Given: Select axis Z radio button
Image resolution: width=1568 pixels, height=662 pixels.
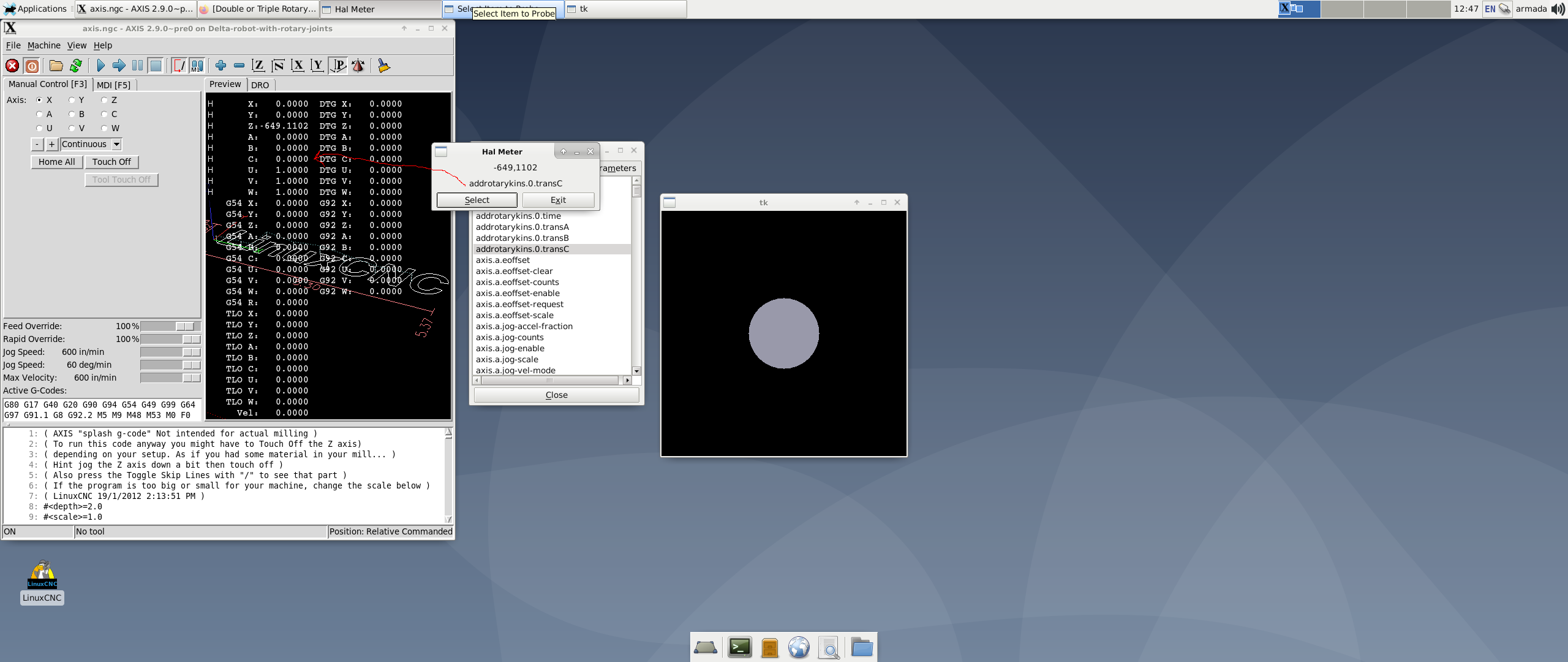Looking at the screenshot, I should (x=104, y=100).
